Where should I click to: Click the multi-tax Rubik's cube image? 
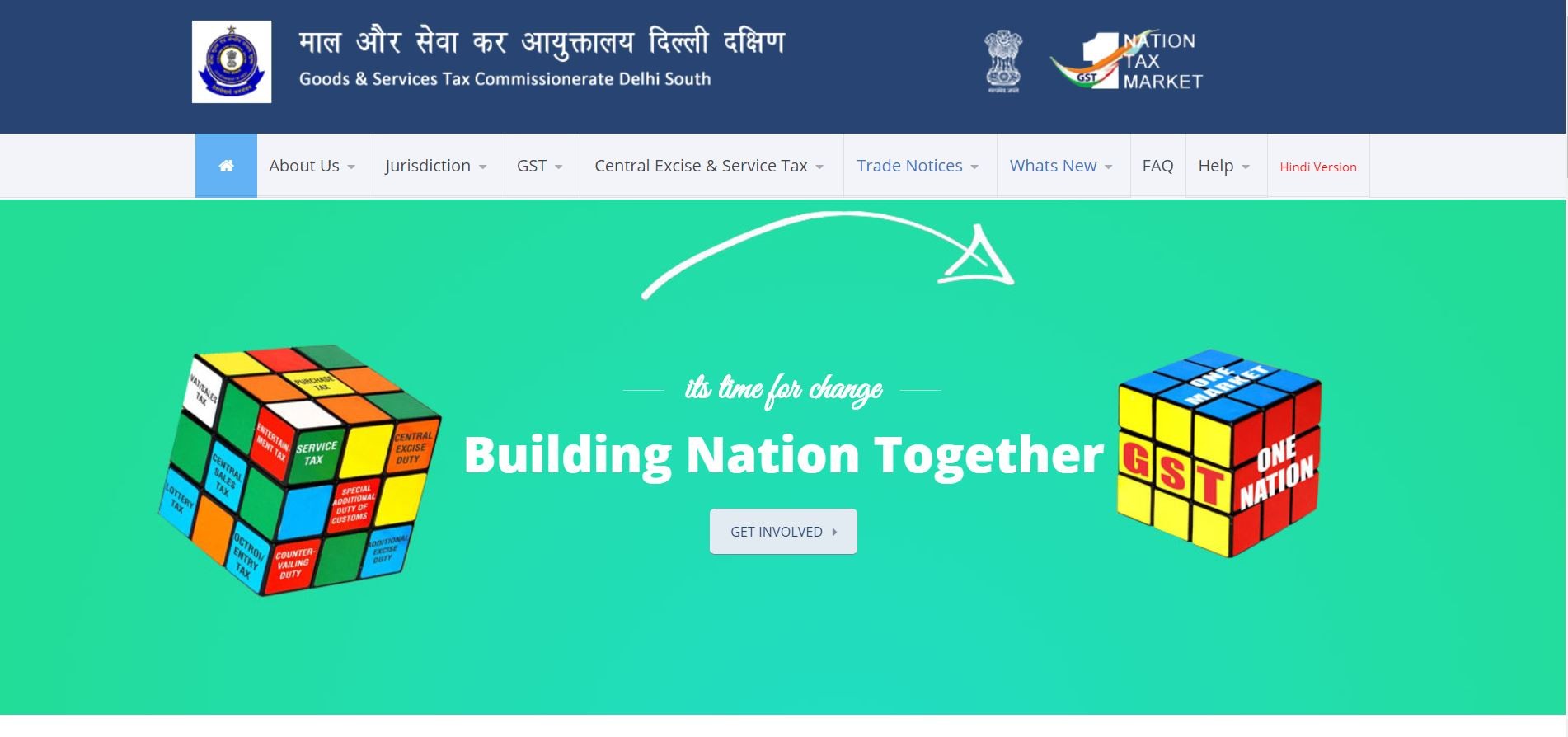tap(299, 470)
